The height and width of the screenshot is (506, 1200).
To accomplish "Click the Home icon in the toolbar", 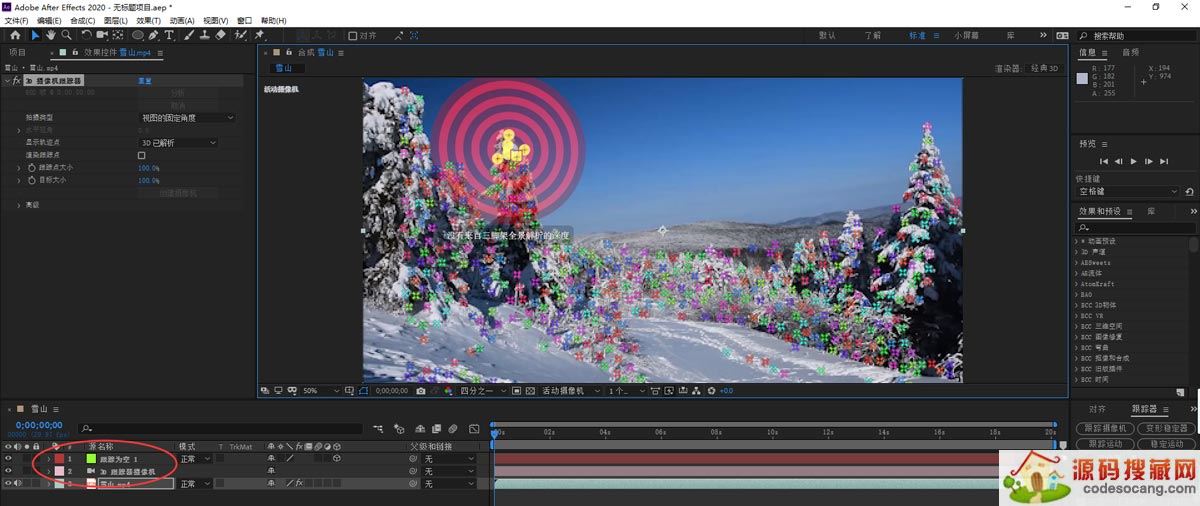I will (14, 35).
